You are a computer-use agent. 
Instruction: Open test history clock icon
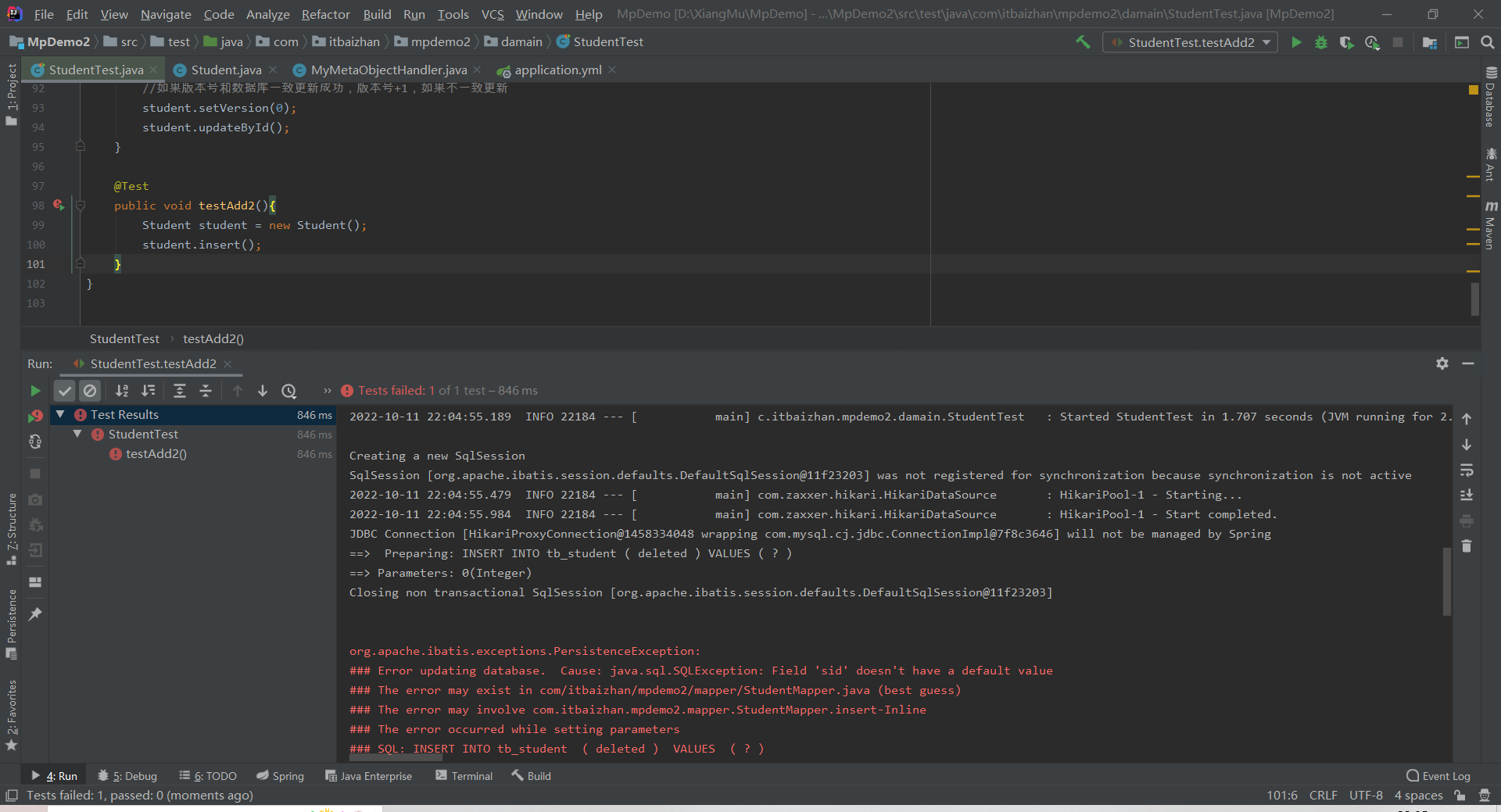pyautogui.click(x=289, y=391)
